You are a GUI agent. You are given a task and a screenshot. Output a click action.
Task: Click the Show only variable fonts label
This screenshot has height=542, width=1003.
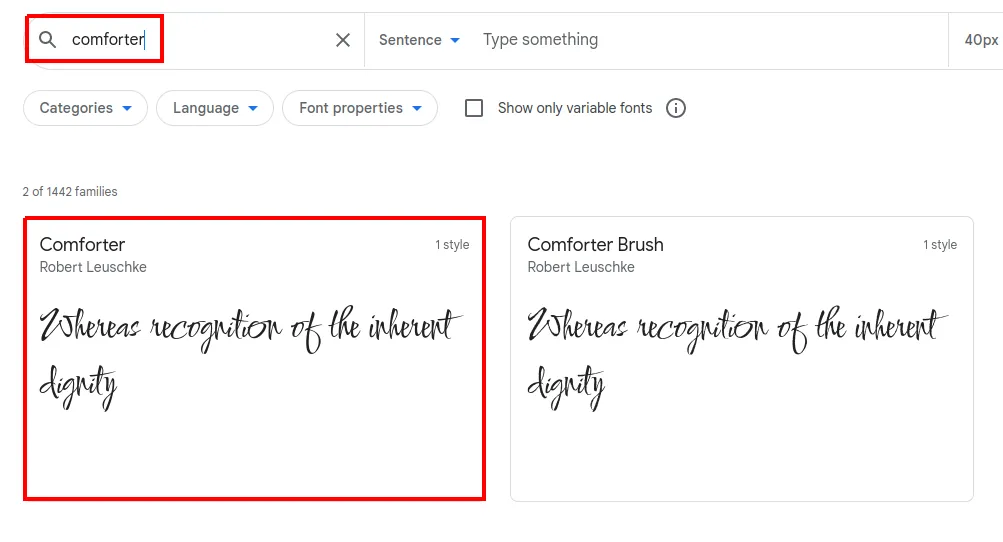575,108
